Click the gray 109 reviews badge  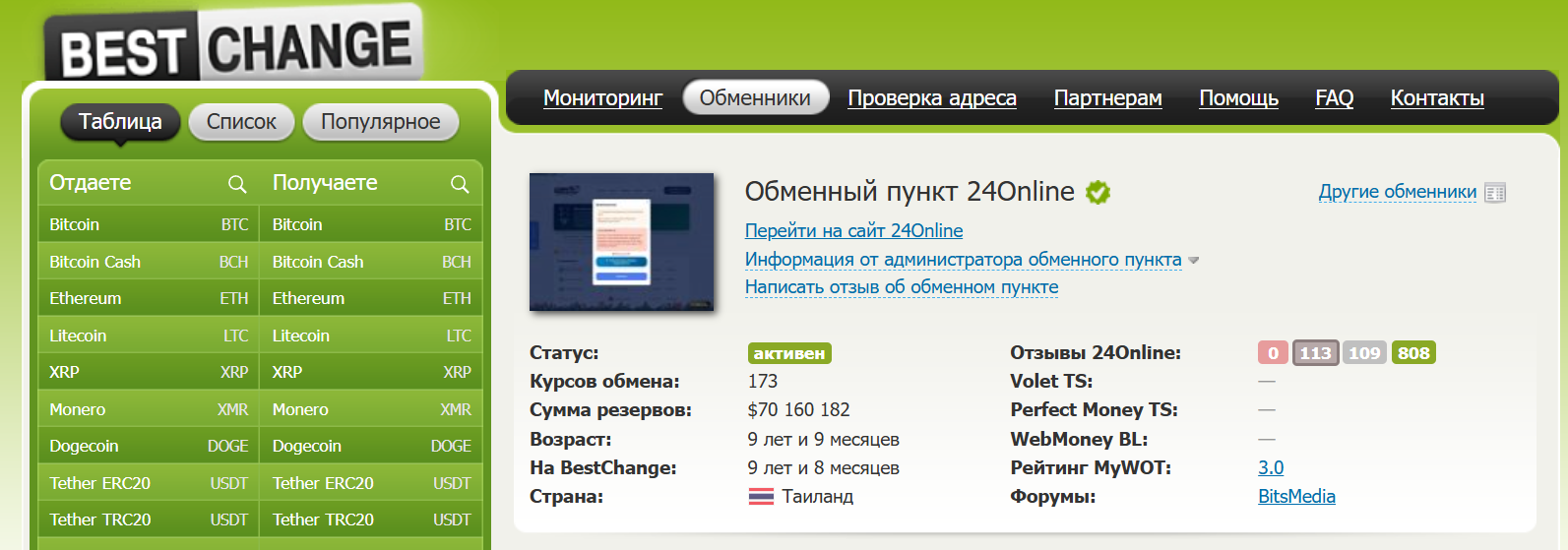1364,353
